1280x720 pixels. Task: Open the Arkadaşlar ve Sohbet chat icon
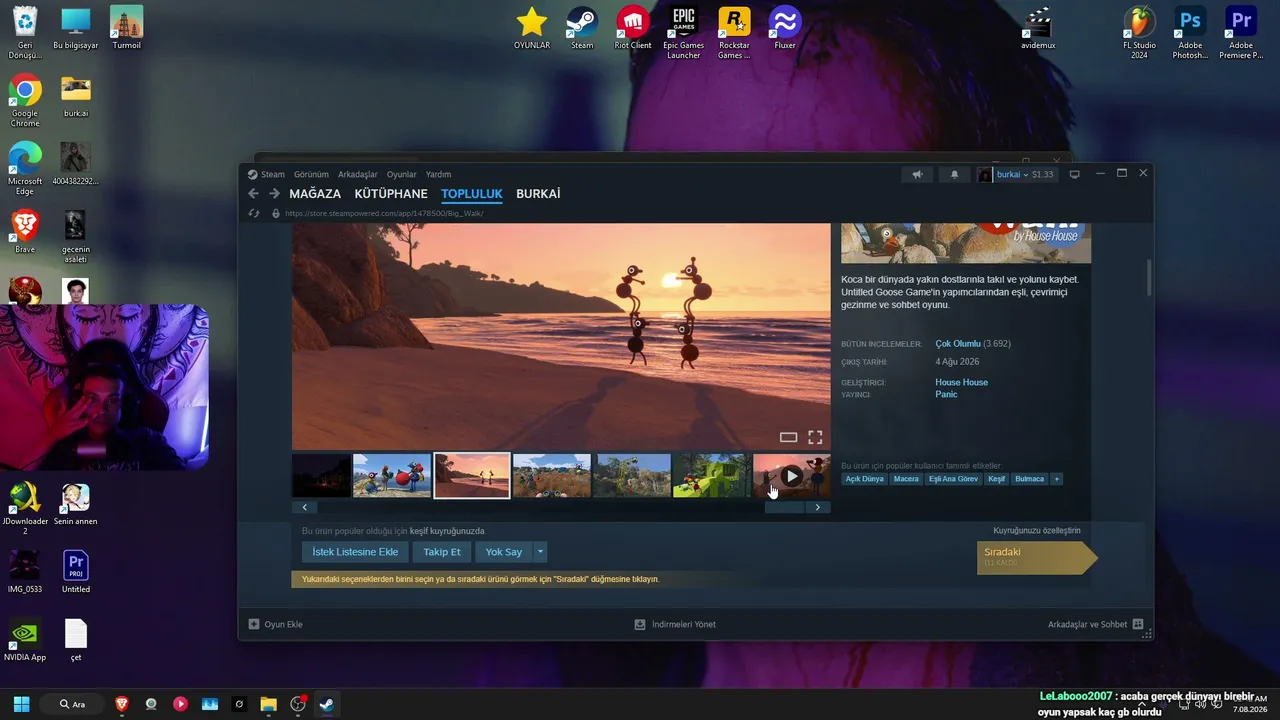(x=1137, y=624)
